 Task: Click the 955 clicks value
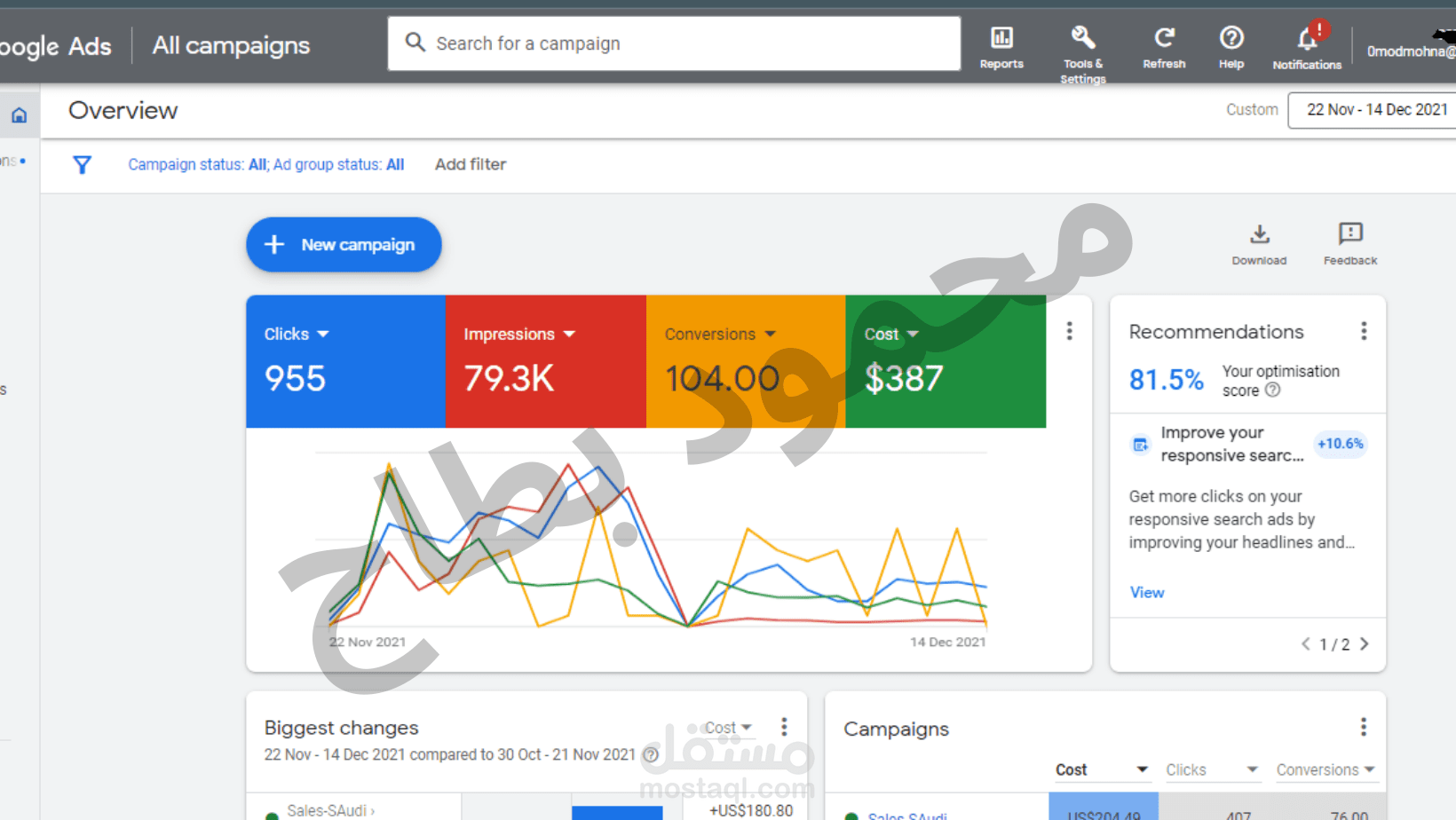(295, 379)
